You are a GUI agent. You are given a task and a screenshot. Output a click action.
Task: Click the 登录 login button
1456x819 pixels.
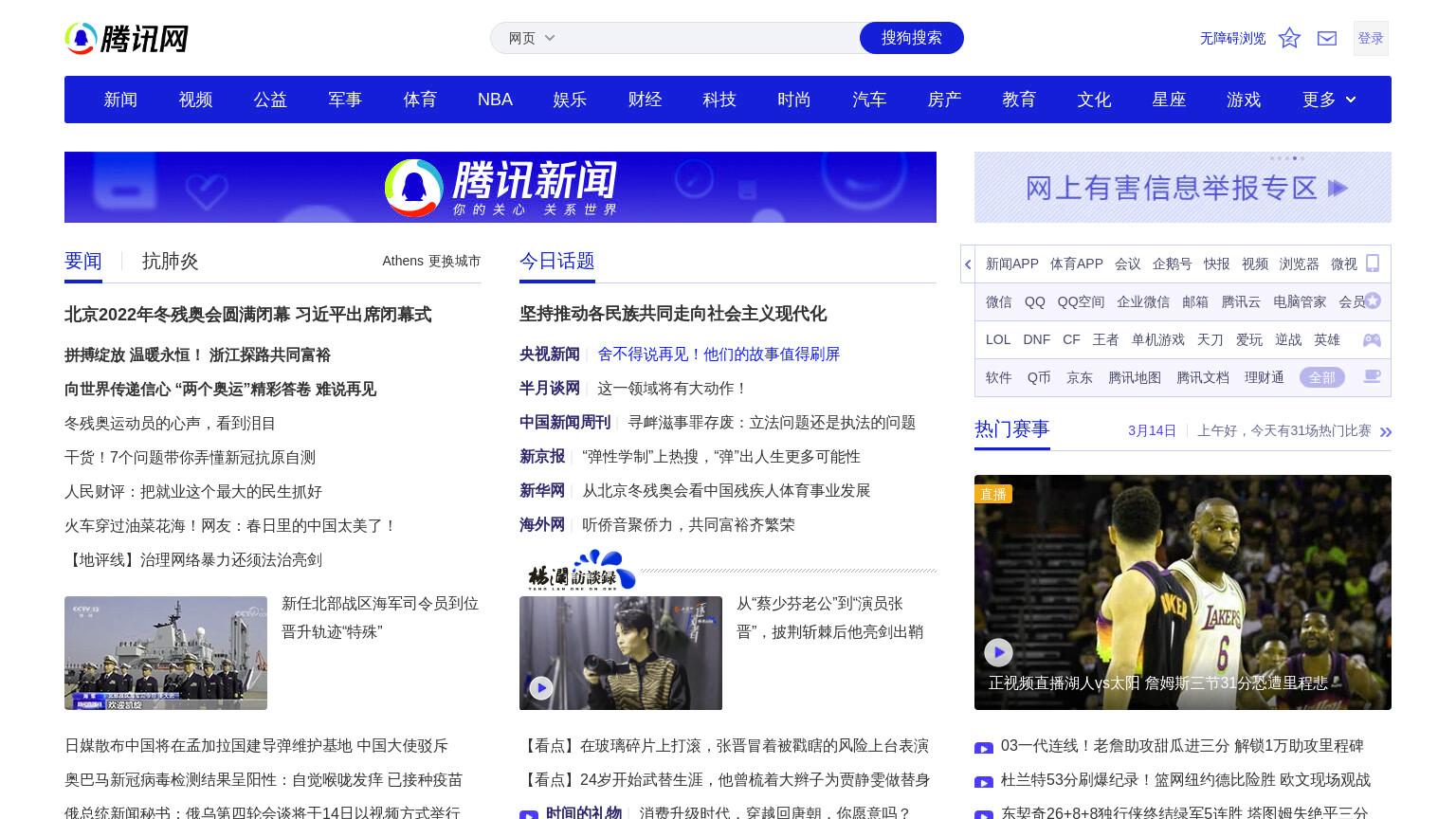[1371, 38]
